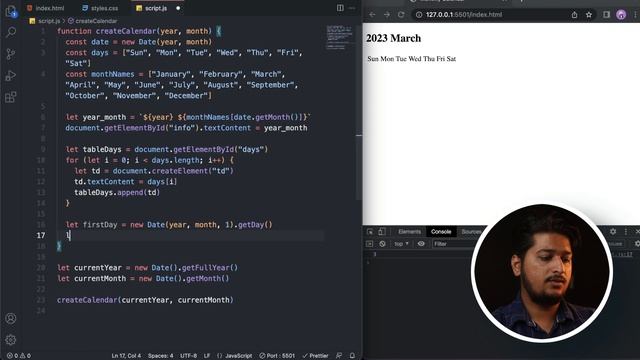Reload the browser page
The width and height of the screenshot is (640, 360).
tap(401, 15)
